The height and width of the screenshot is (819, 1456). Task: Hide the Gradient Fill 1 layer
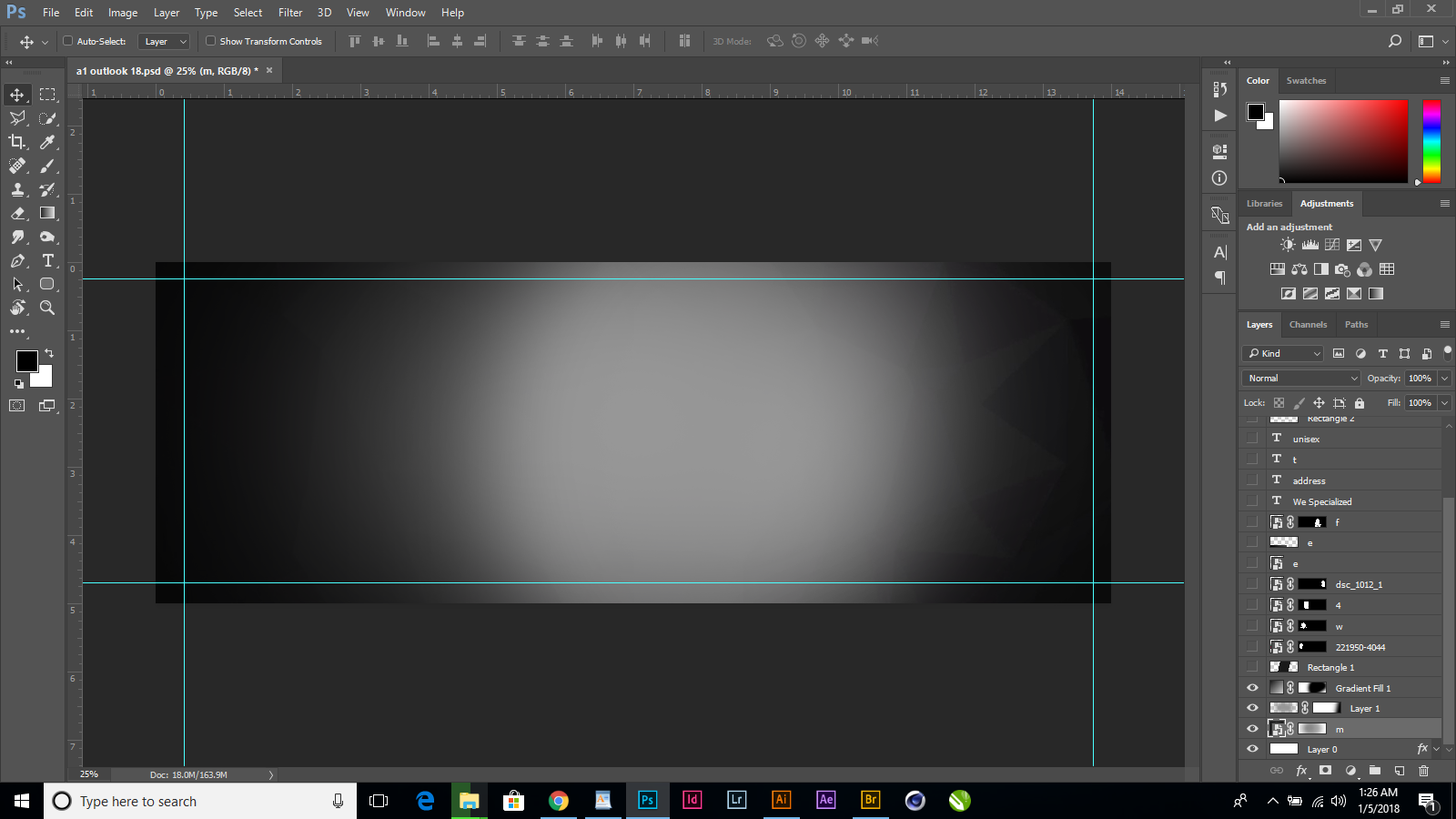tap(1252, 687)
